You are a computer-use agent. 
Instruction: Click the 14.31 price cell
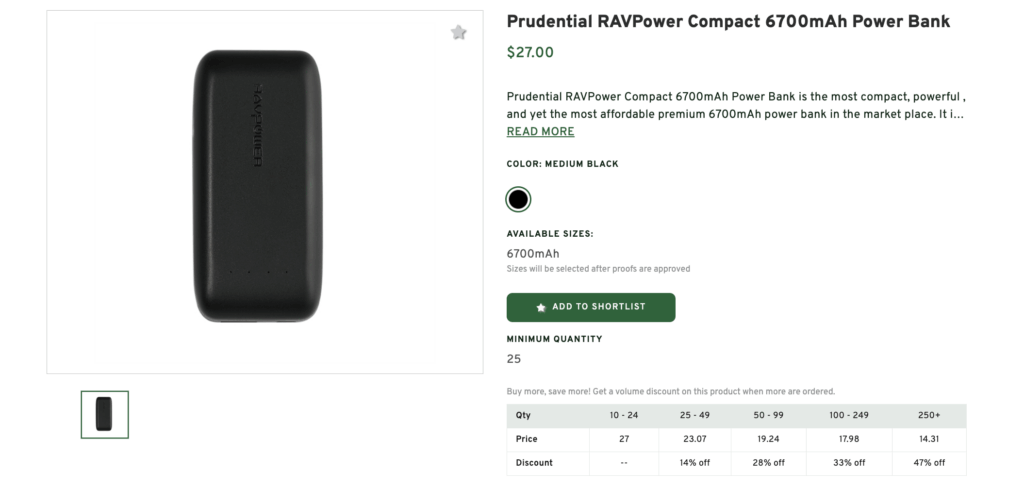coord(929,439)
